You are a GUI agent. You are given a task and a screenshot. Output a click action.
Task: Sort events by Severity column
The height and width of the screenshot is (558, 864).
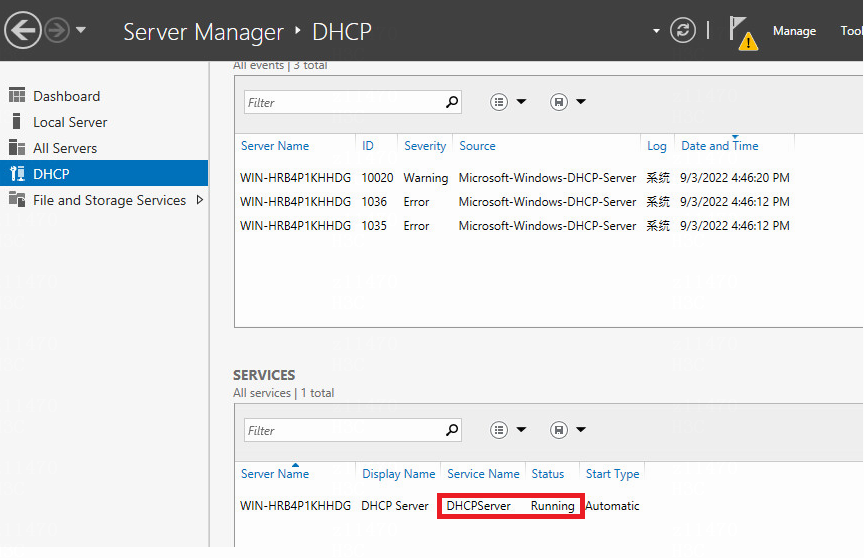(x=425, y=146)
